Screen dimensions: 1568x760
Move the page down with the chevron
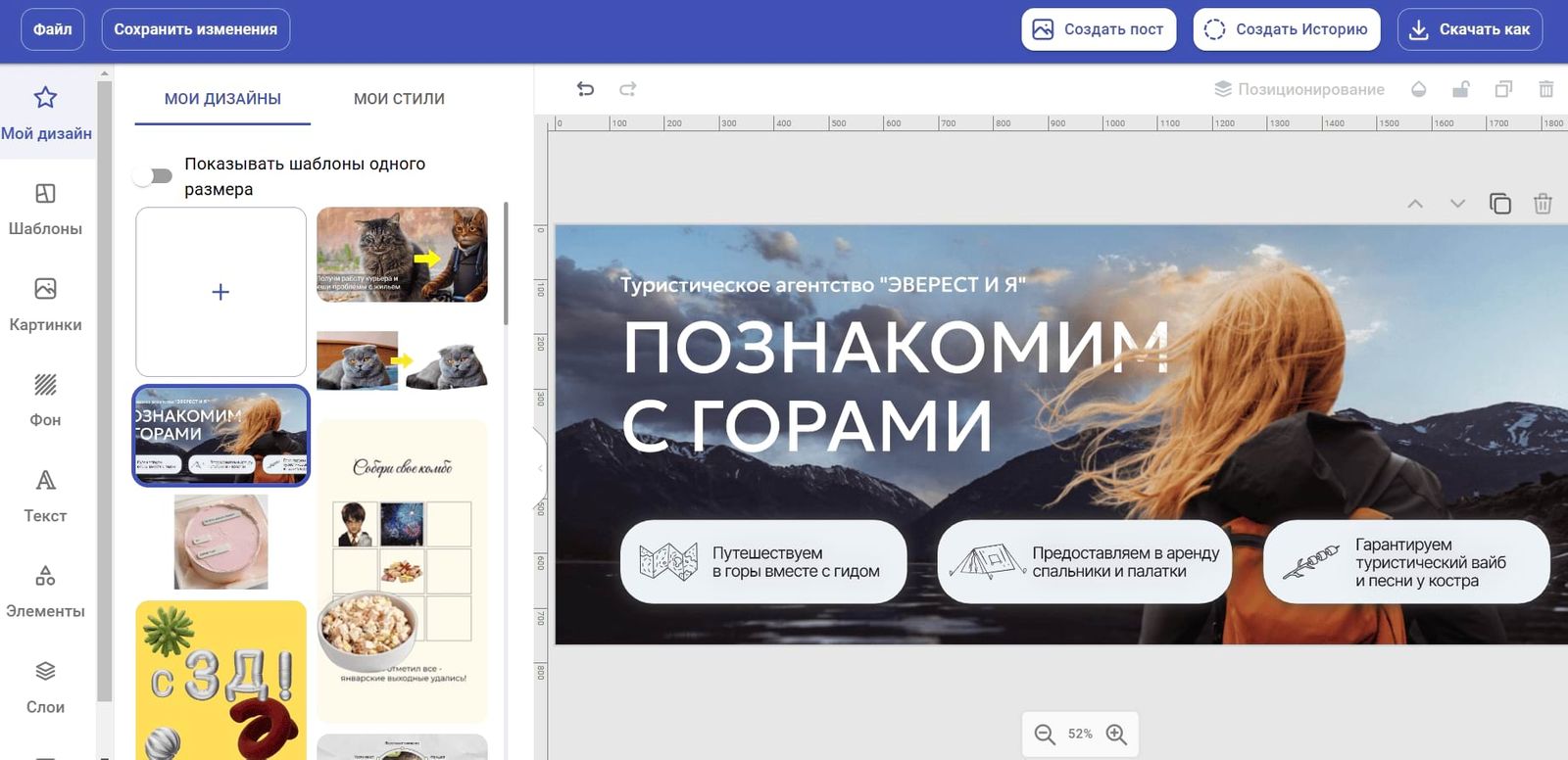coord(1457,204)
